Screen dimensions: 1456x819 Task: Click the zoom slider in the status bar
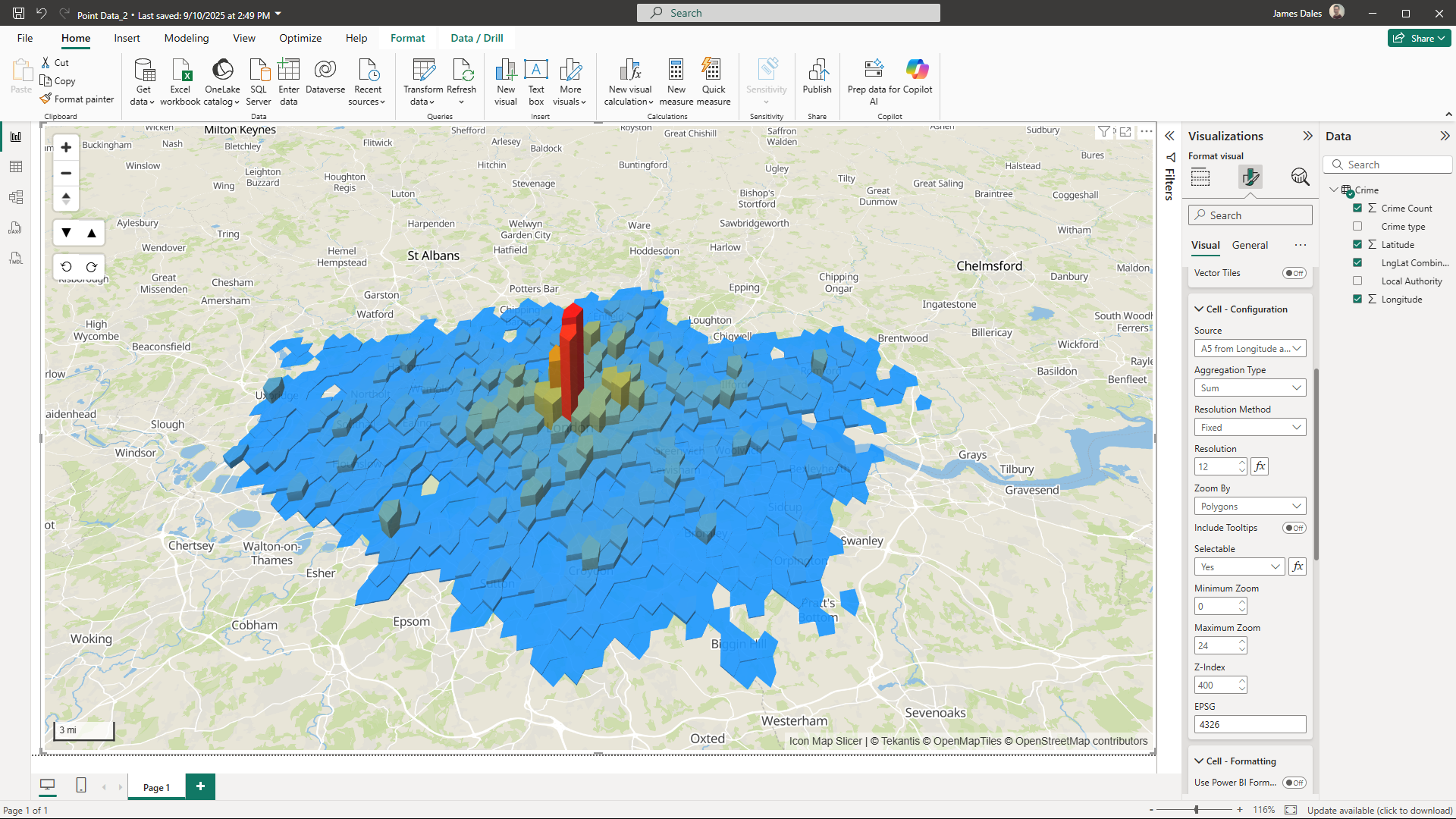tap(1197, 810)
